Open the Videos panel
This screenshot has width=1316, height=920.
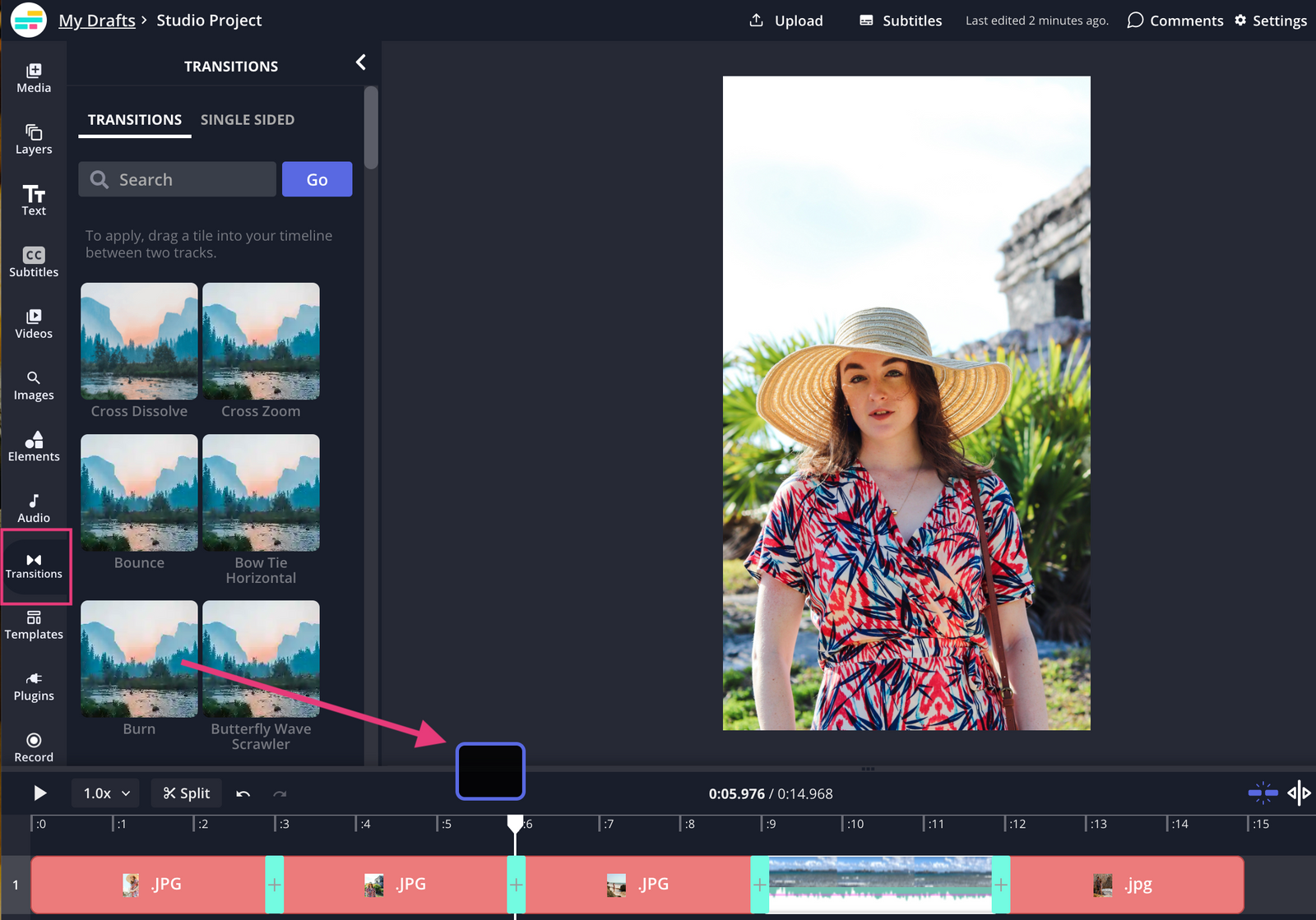pos(33,323)
